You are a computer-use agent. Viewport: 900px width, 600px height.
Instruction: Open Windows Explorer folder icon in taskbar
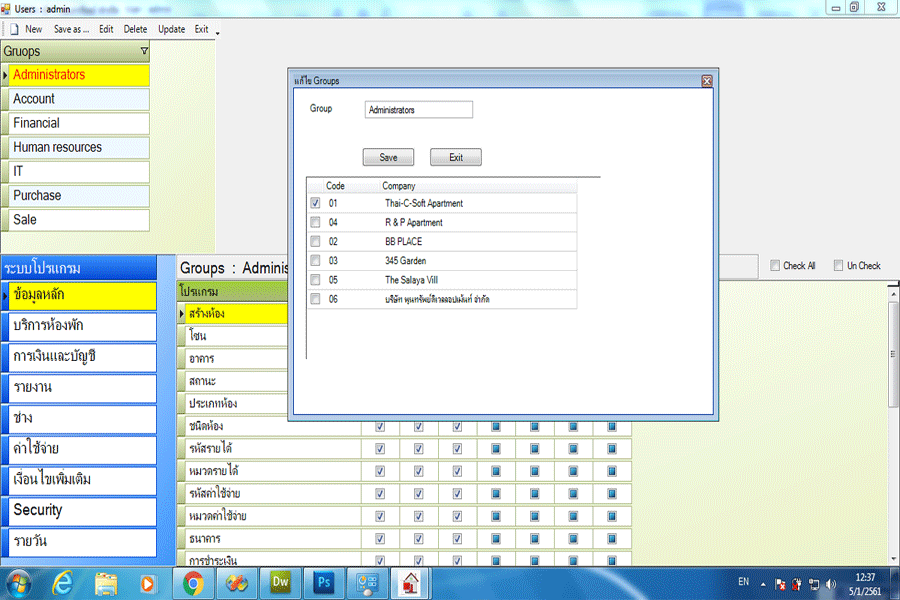tap(106, 582)
